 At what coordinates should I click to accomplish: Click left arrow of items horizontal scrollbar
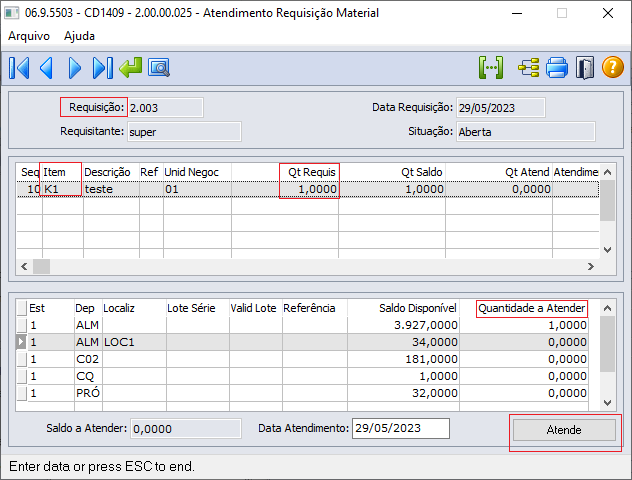coord(24,266)
